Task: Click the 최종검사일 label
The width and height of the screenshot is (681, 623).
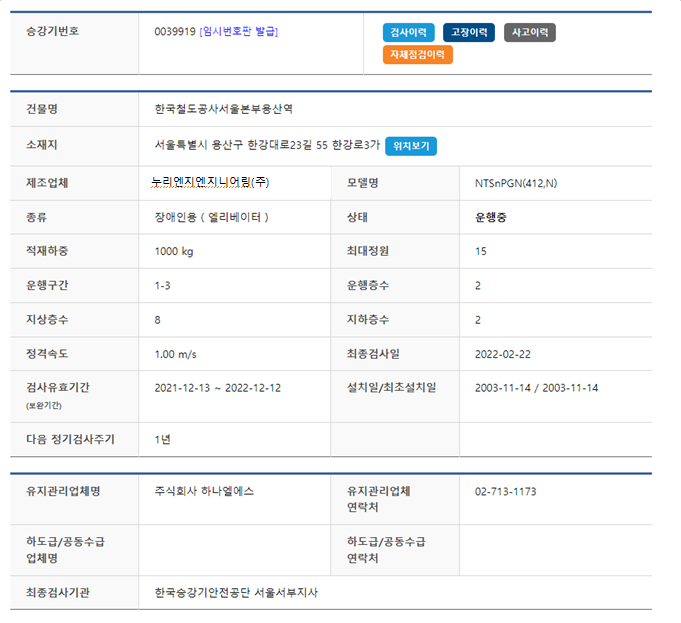Action: point(373,354)
